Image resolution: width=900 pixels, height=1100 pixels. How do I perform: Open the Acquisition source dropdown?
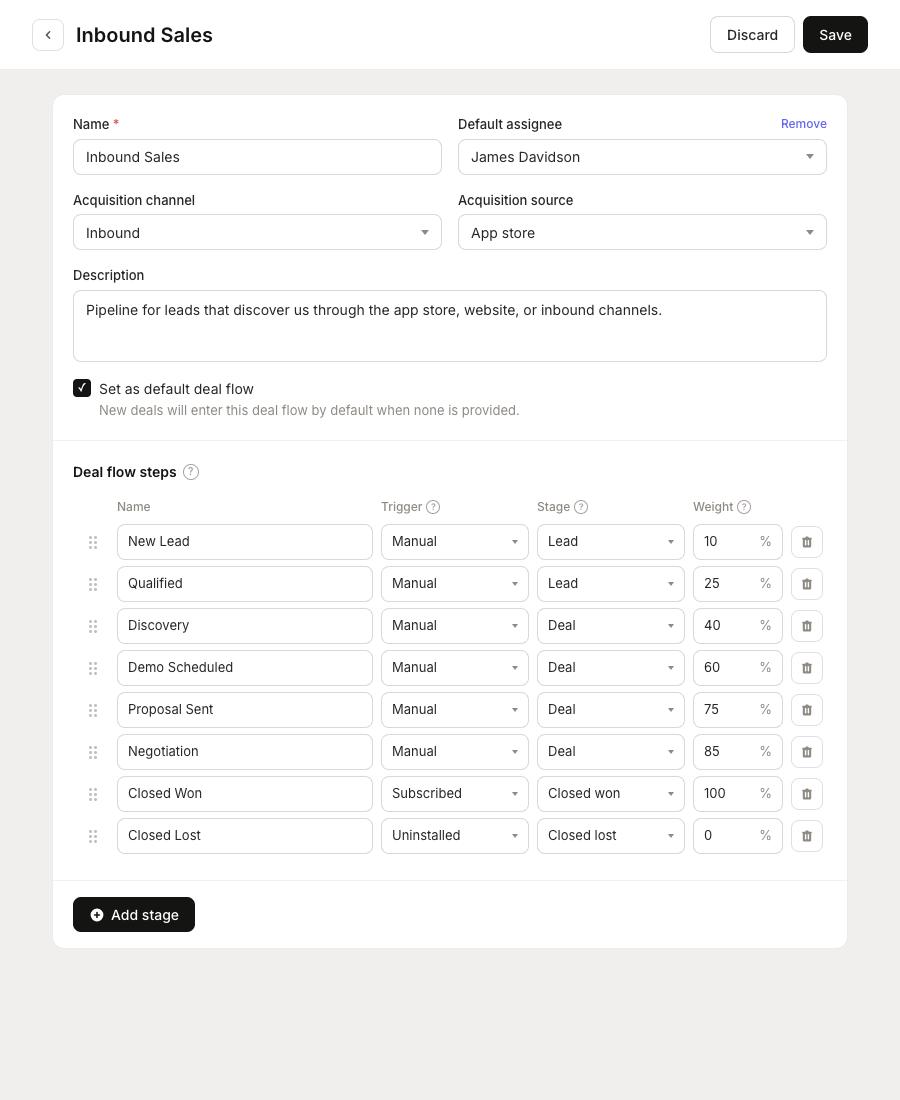(x=642, y=232)
